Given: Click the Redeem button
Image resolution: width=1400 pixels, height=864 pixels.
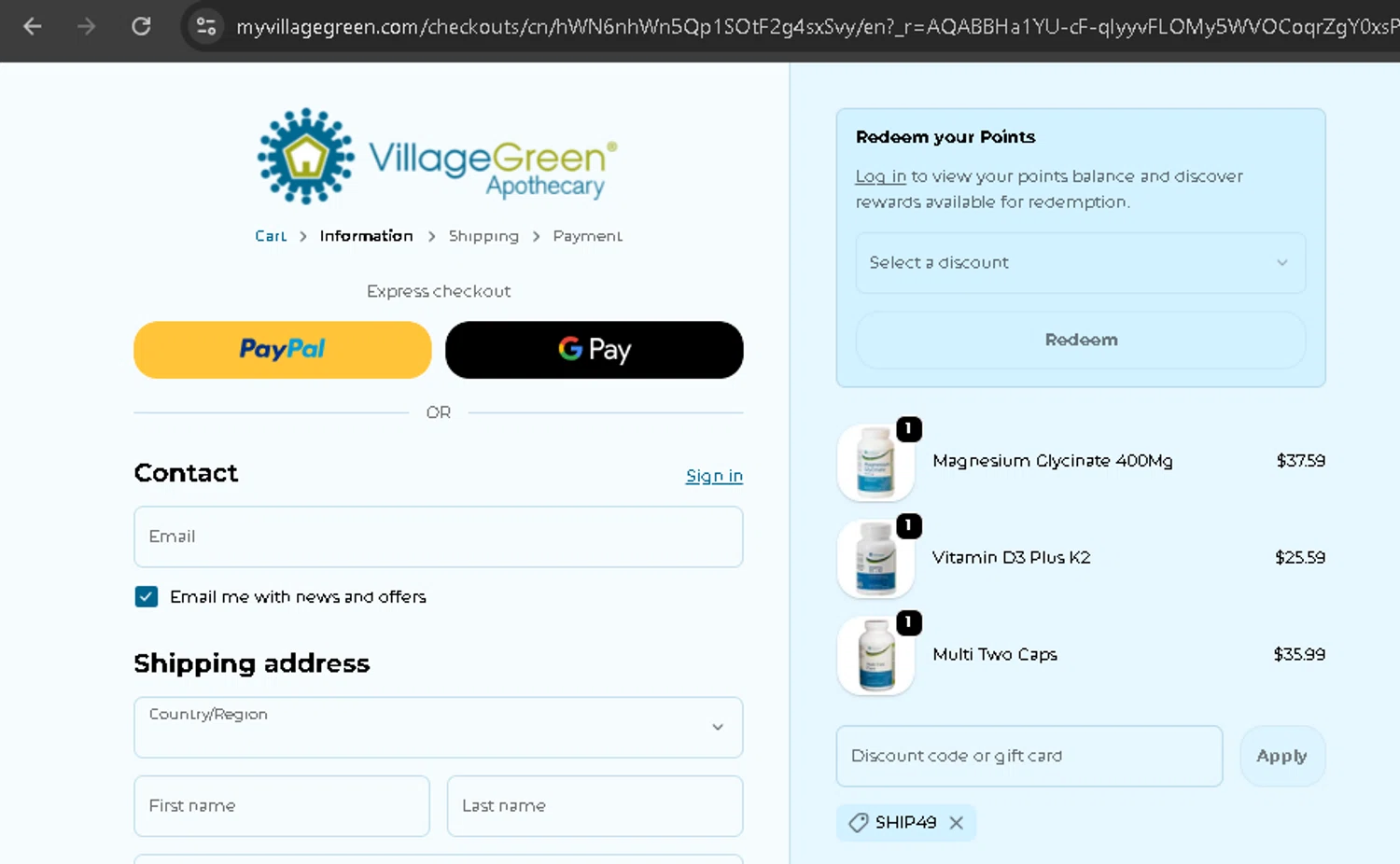Looking at the screenshot, I should point(1081,340).
